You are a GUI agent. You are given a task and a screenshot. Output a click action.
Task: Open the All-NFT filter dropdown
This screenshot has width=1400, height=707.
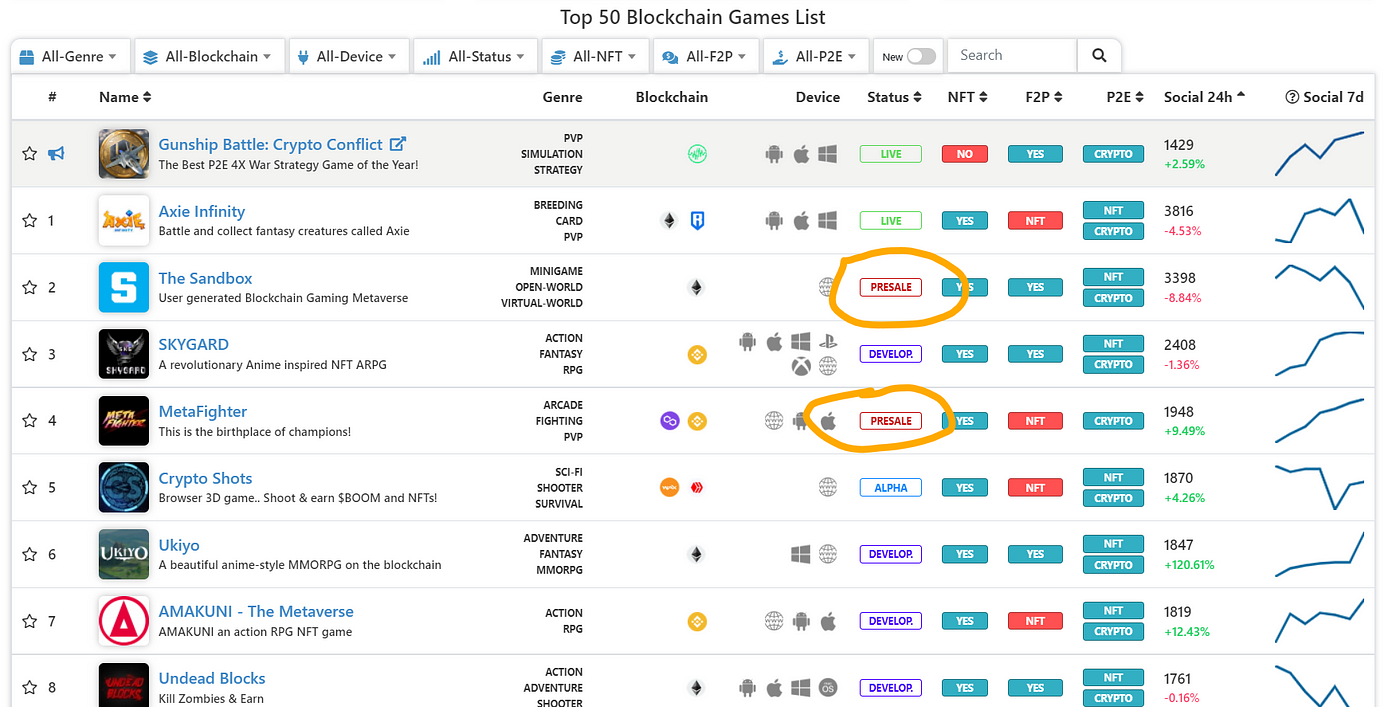596,57
